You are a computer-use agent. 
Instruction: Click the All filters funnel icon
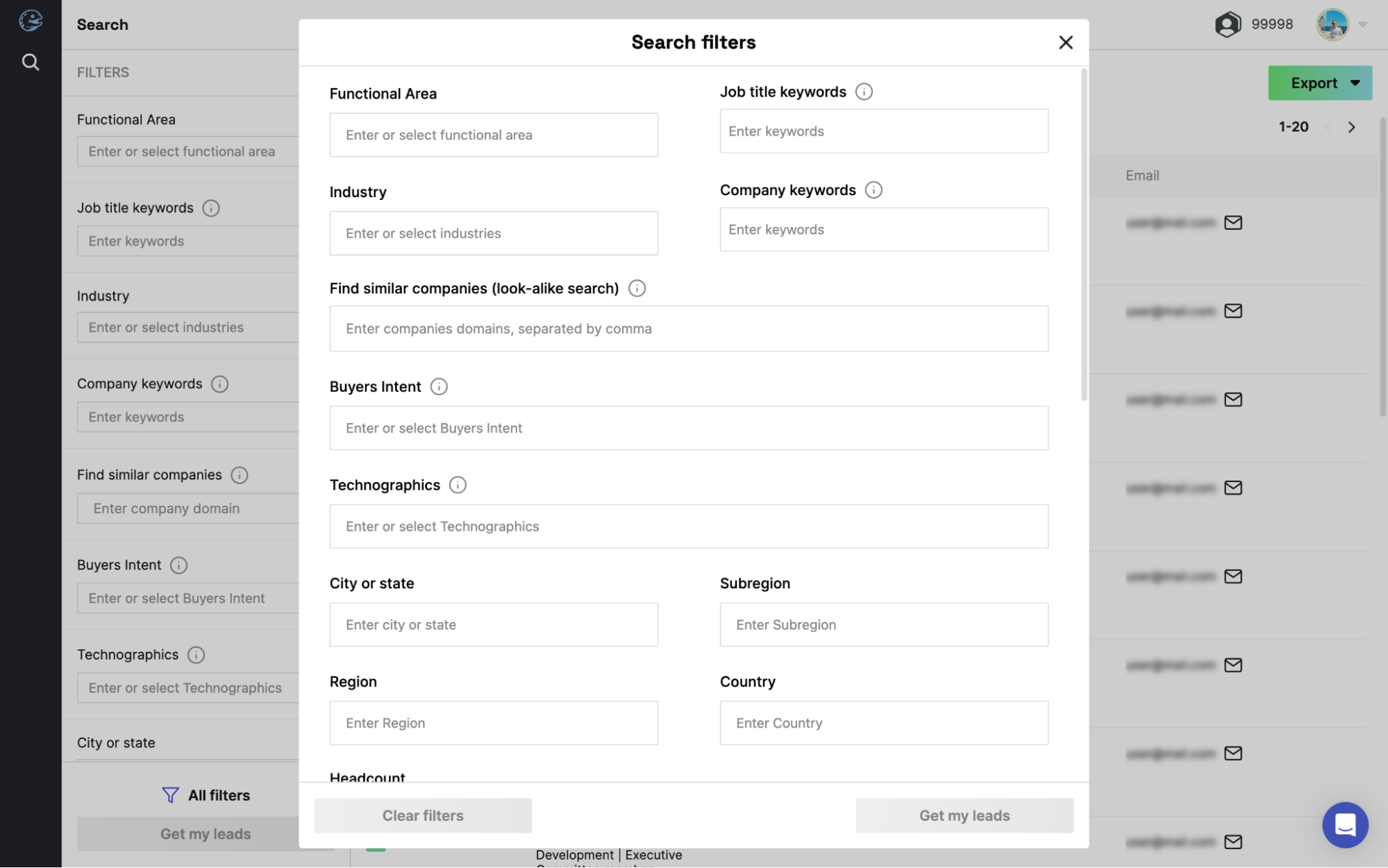(170, 794)
